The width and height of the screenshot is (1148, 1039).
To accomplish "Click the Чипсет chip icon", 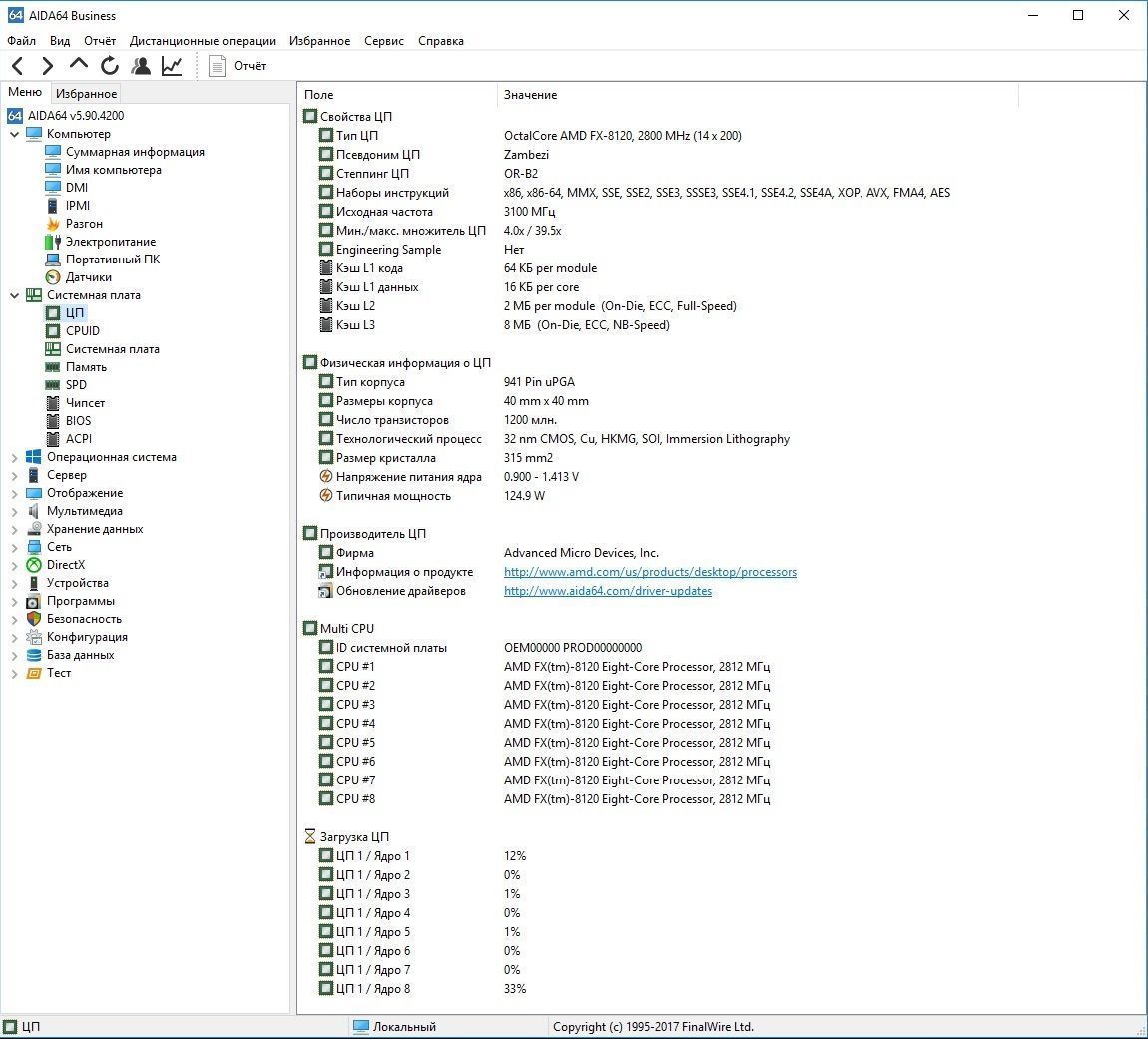I will (x=53, y=403).
